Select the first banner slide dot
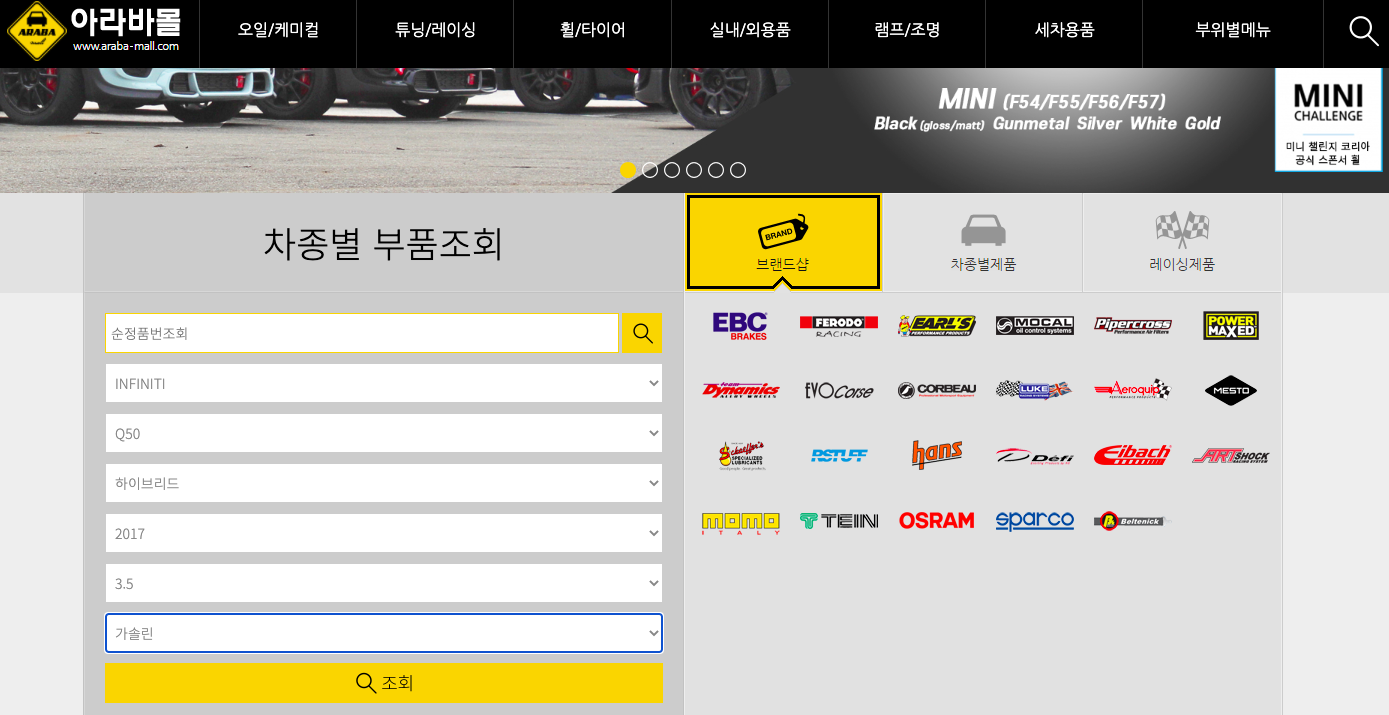The width and height of the screenshot is (1389, 715). pyautogui.click(x=628, y=170)
